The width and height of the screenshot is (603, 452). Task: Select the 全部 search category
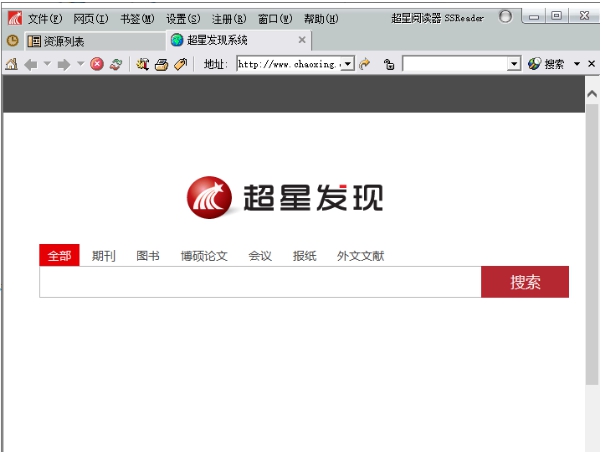tap(59, 255)
